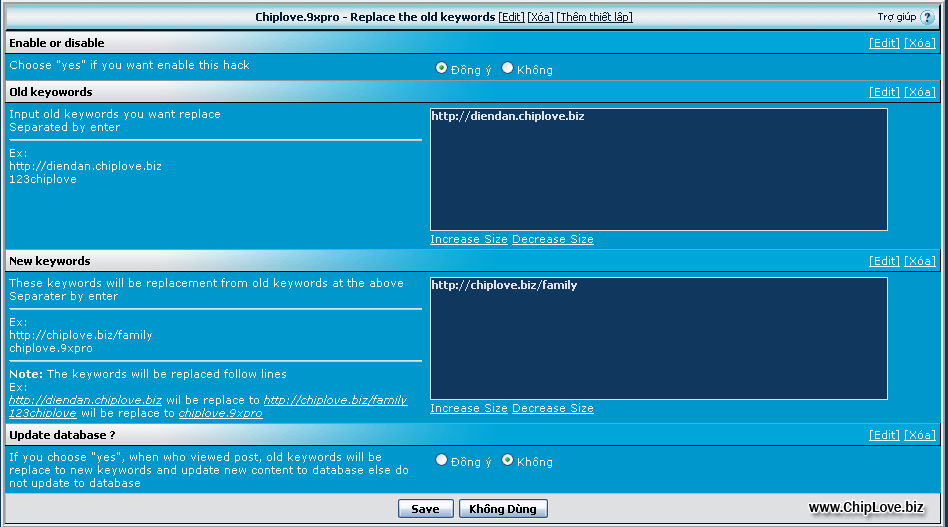Screen dimensions: 948x527
Task: Click the Không Dùng button
Action: [503, 509]
